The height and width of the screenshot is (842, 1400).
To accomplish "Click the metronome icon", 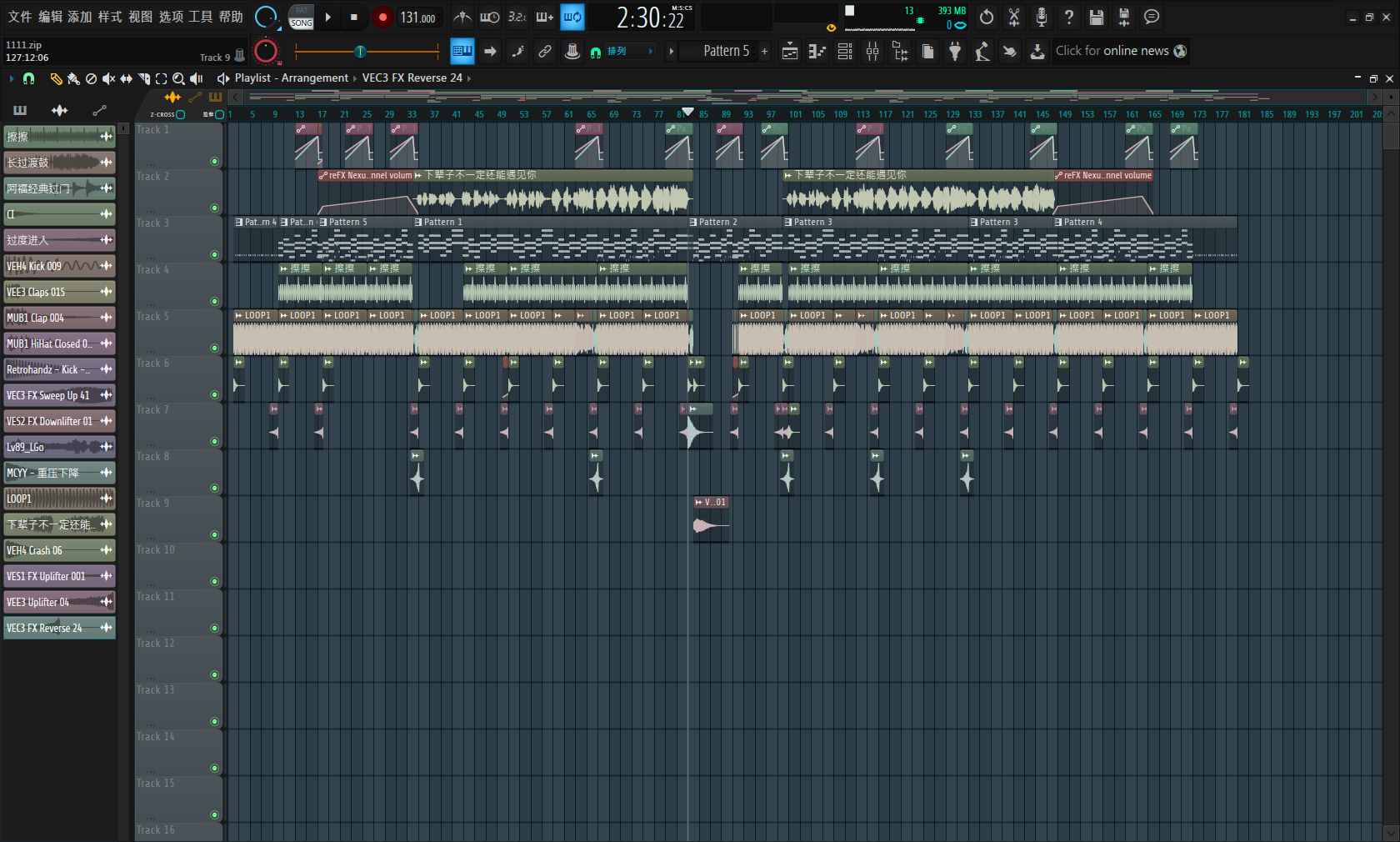I will 462,18.
